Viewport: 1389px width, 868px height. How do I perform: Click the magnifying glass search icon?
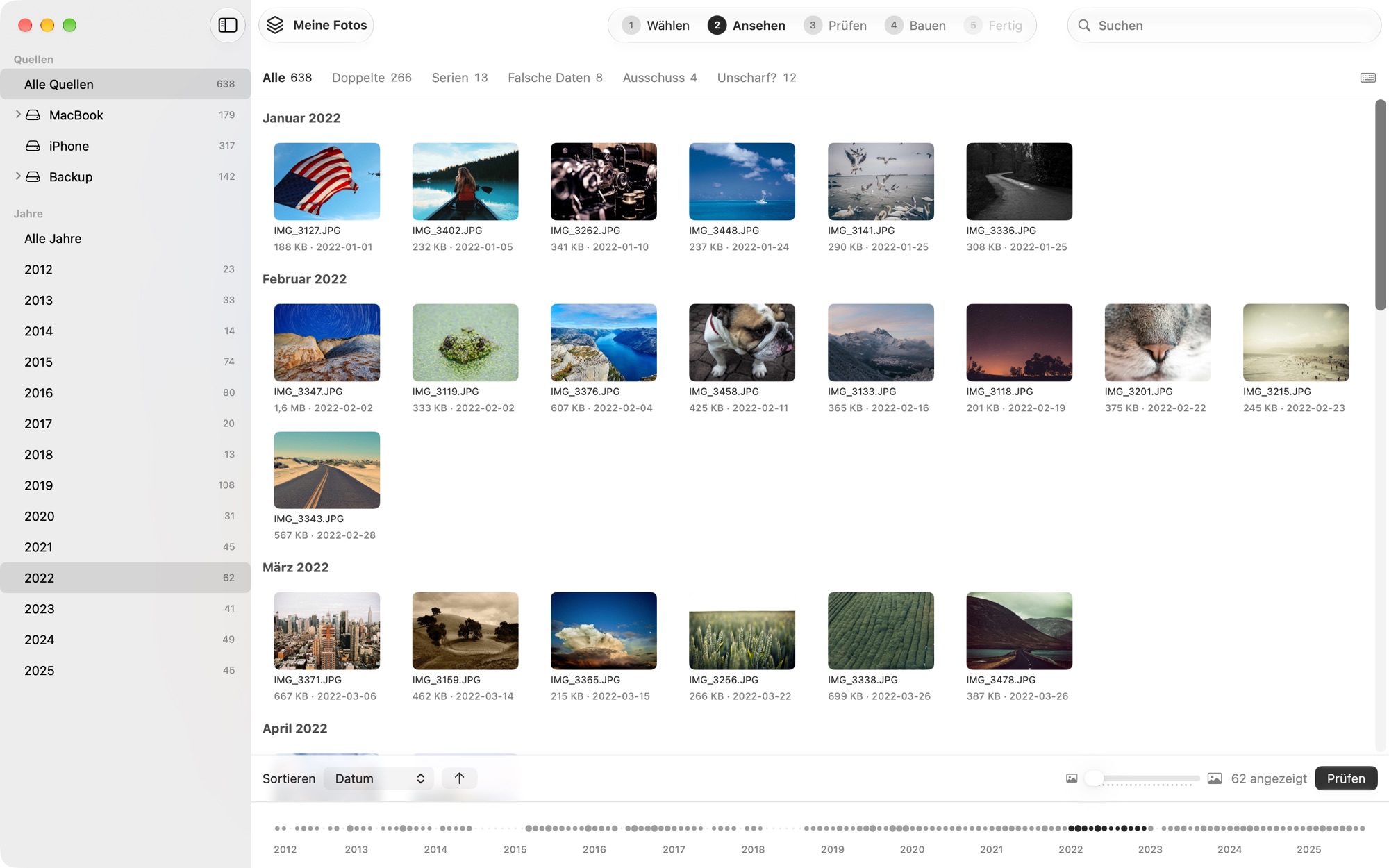tap(1083, 26)
